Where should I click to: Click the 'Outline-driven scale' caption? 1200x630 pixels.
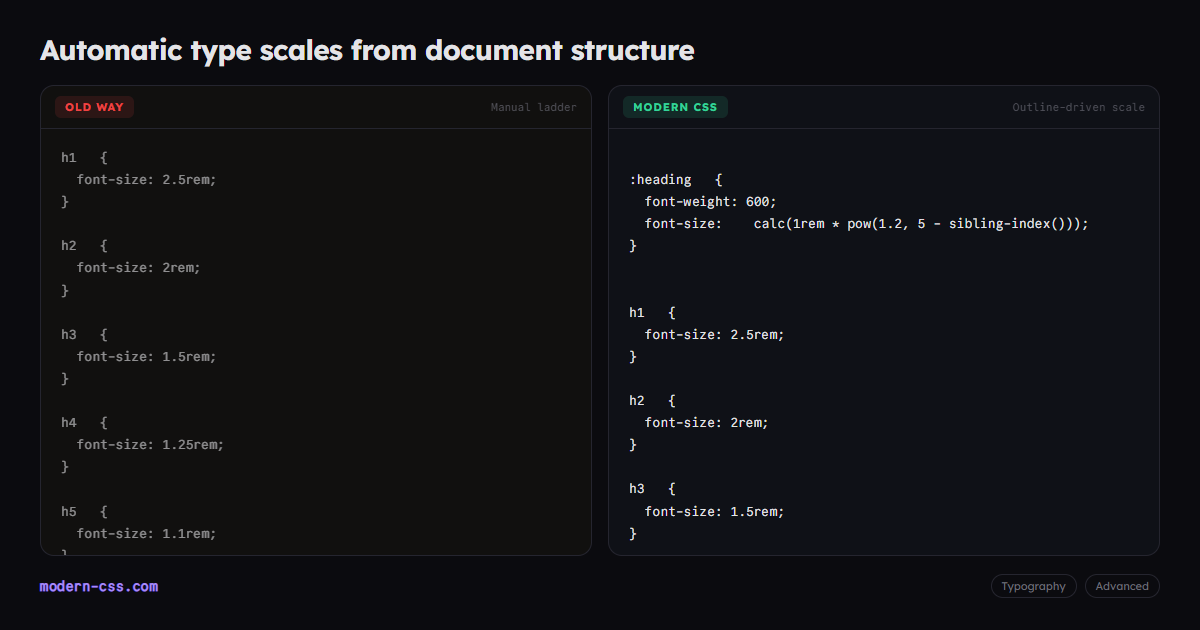[1078, 107]
